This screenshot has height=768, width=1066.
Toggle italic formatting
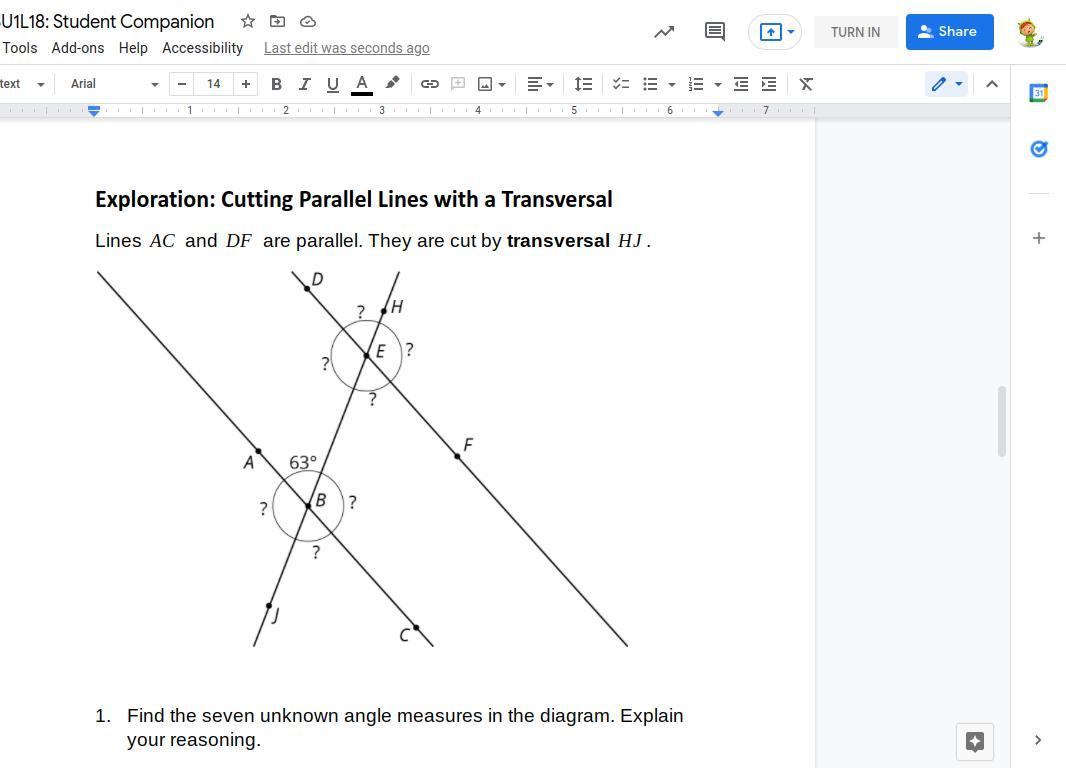pyautogui.click(x=304, y=84)
